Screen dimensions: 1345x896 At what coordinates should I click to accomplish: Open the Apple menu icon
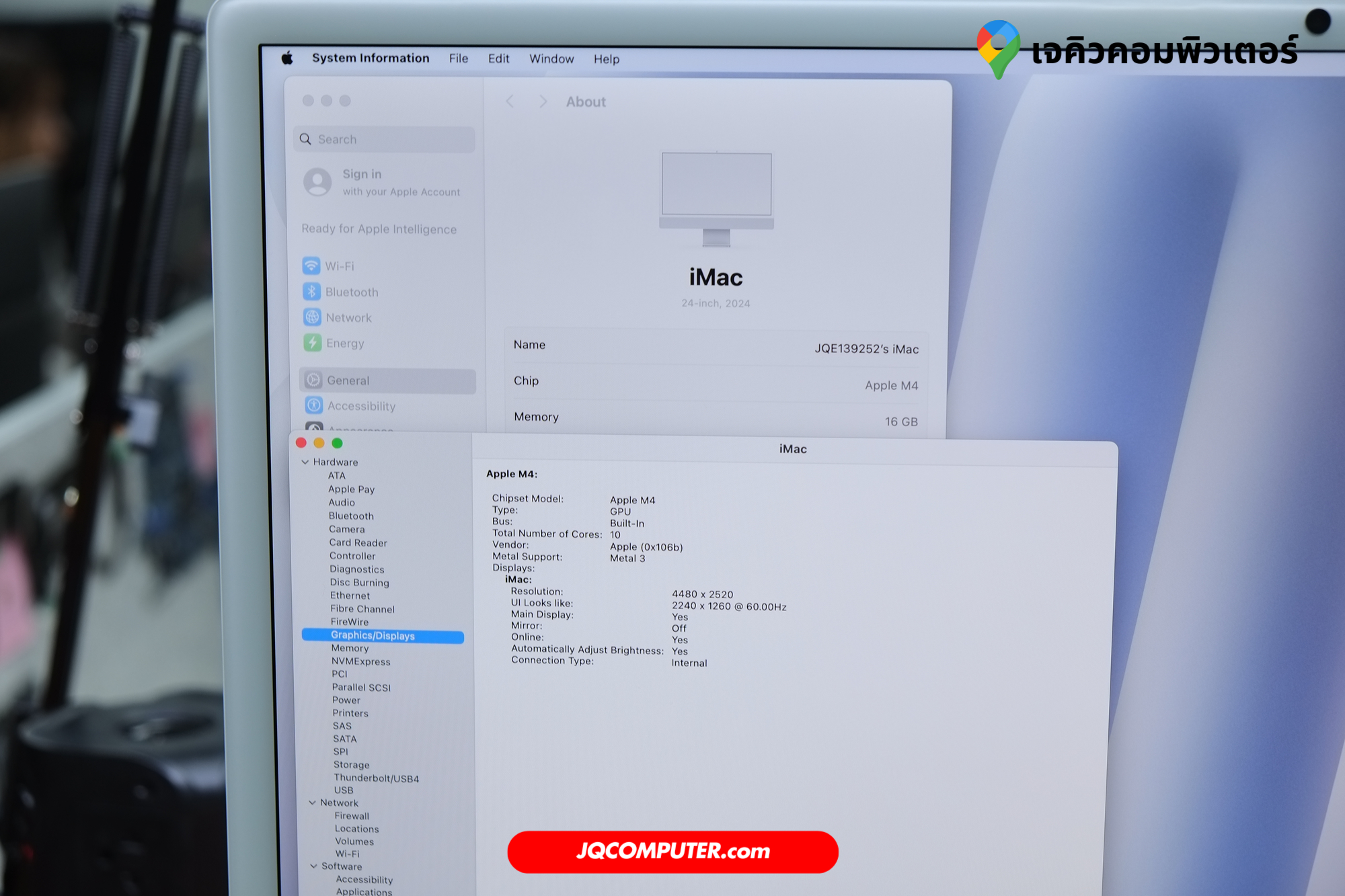[x=287, y=58]
